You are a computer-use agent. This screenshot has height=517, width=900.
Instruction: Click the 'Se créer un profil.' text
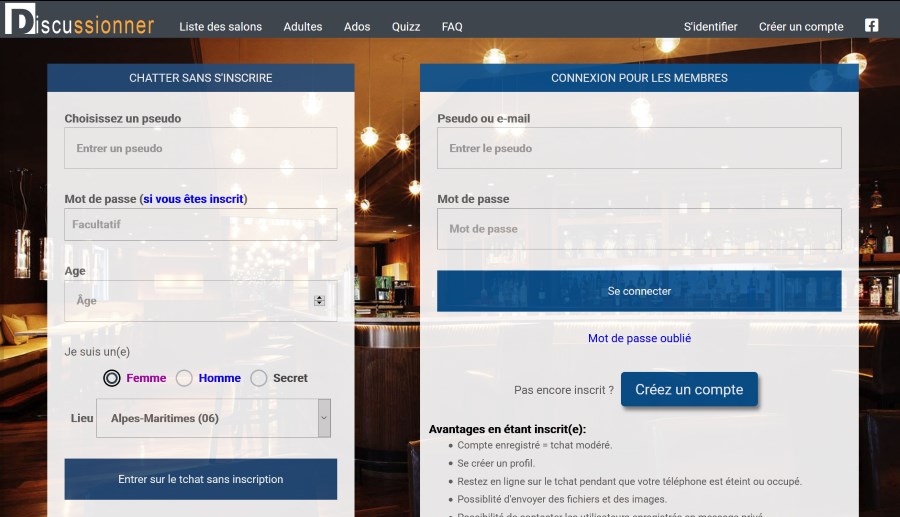coord(496,463)
